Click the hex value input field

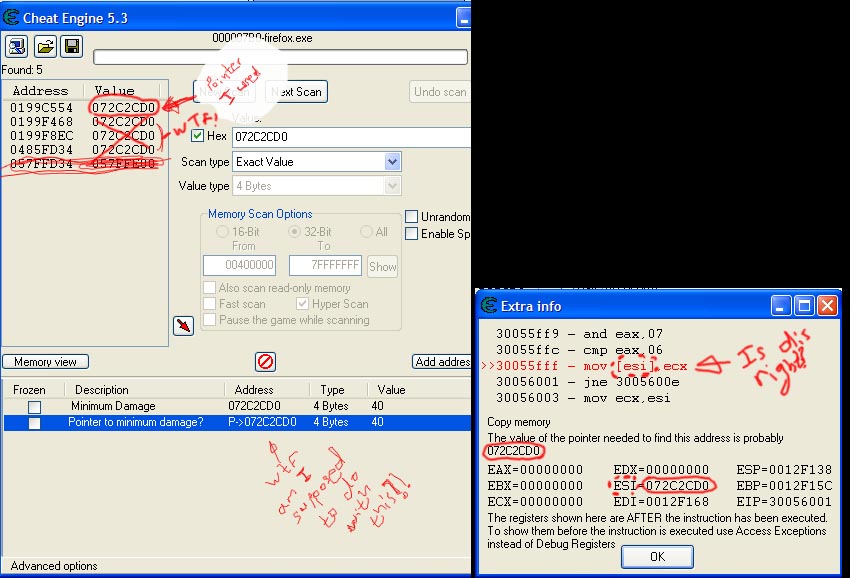coord(350,137)
